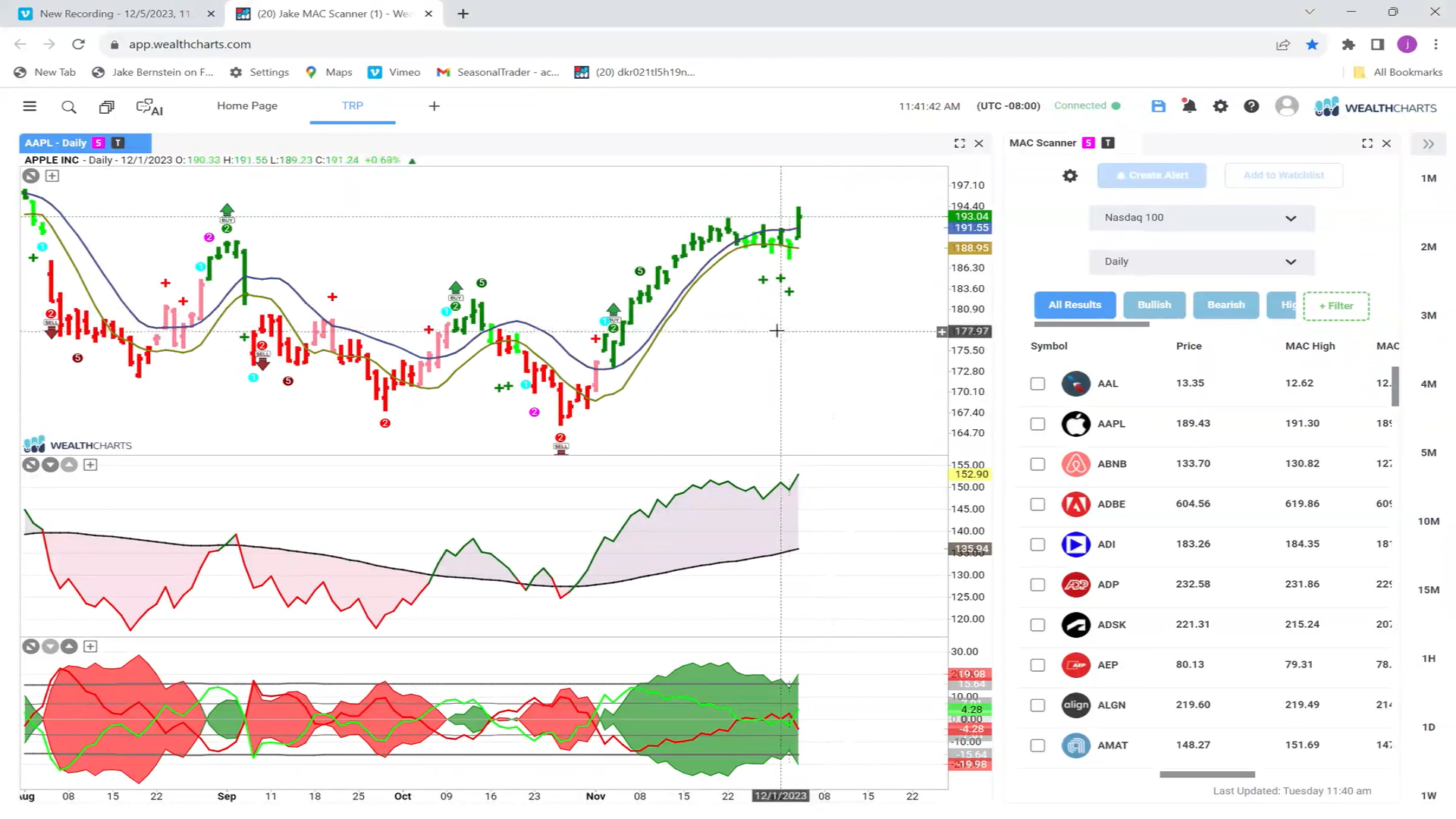Open the layouts window icon
Image resolution: width=1456 pixels, height=819 pixels.
(107, 107)
